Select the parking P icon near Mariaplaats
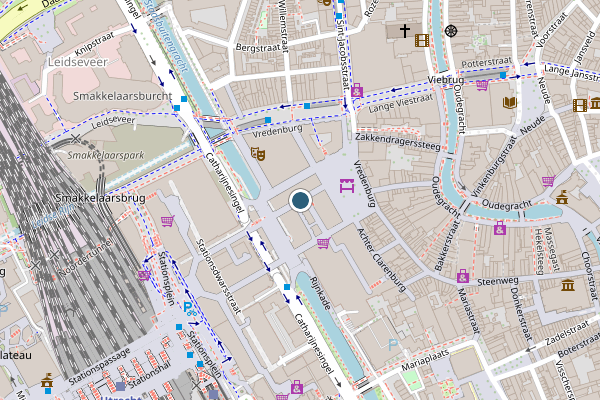 (393, 345)
